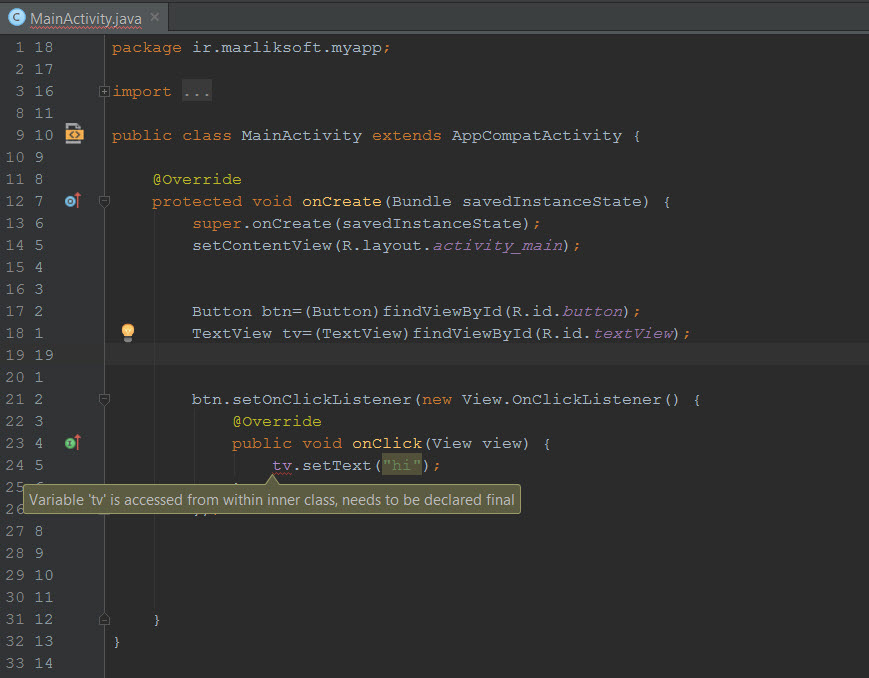Switch to the MainActivity.java tab
The image size is (869, 678).
tap(85, 18)
